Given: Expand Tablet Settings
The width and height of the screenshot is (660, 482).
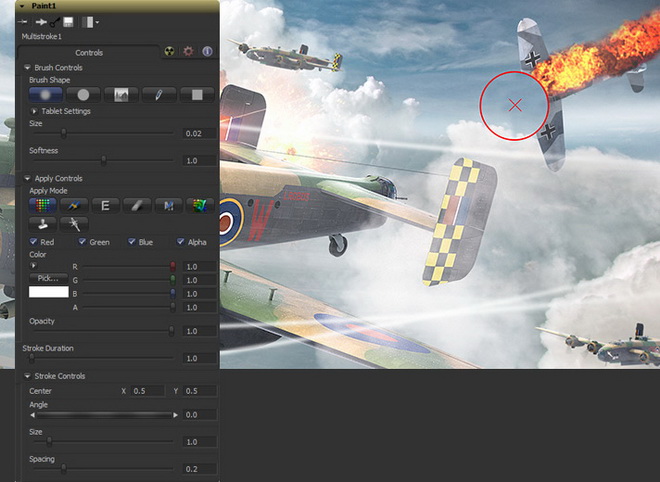Looking at the screenshot, I should (34, 111).
